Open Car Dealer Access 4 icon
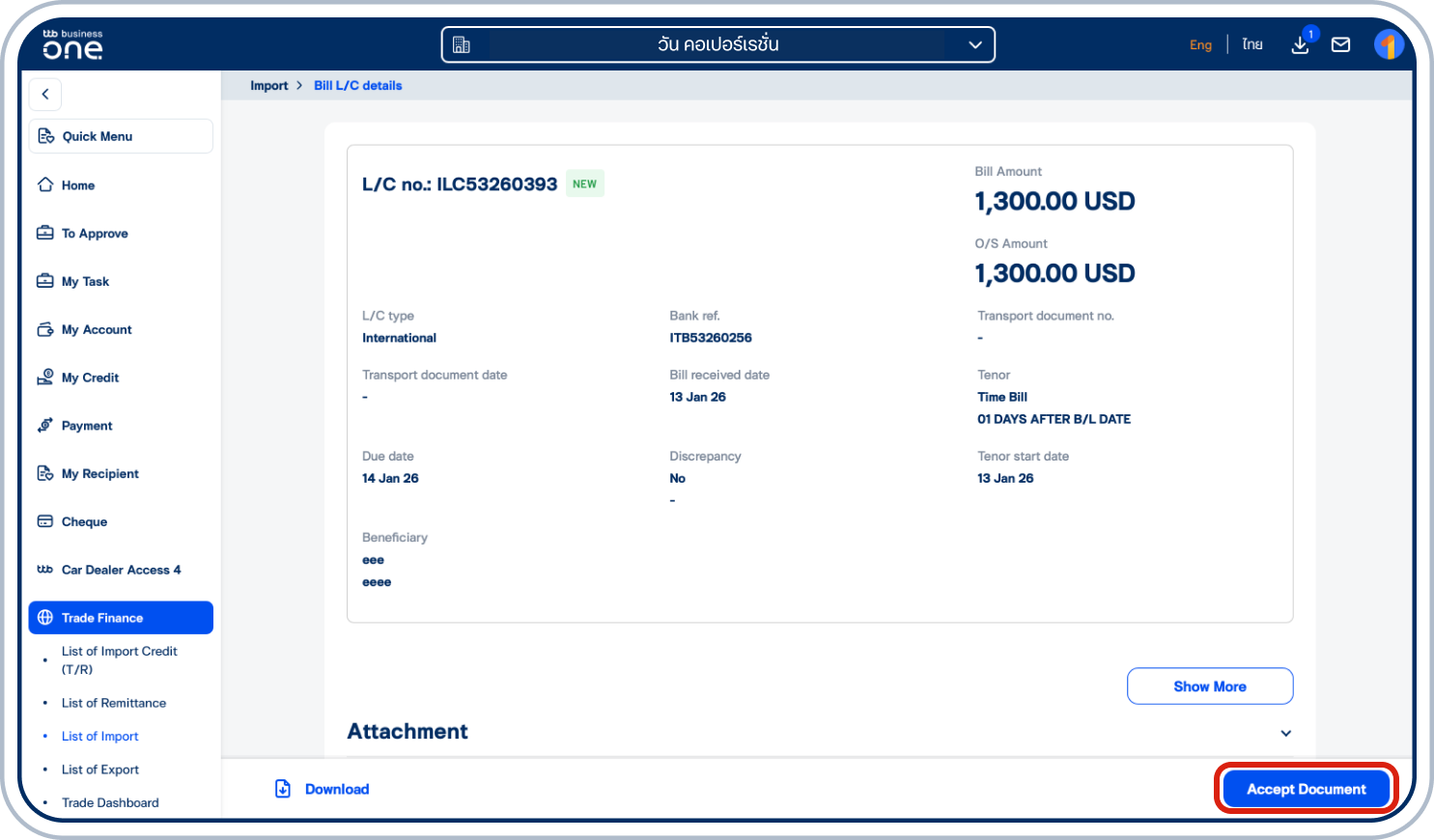This screenshot has width=1434, height=840. [x=45, y=570]
